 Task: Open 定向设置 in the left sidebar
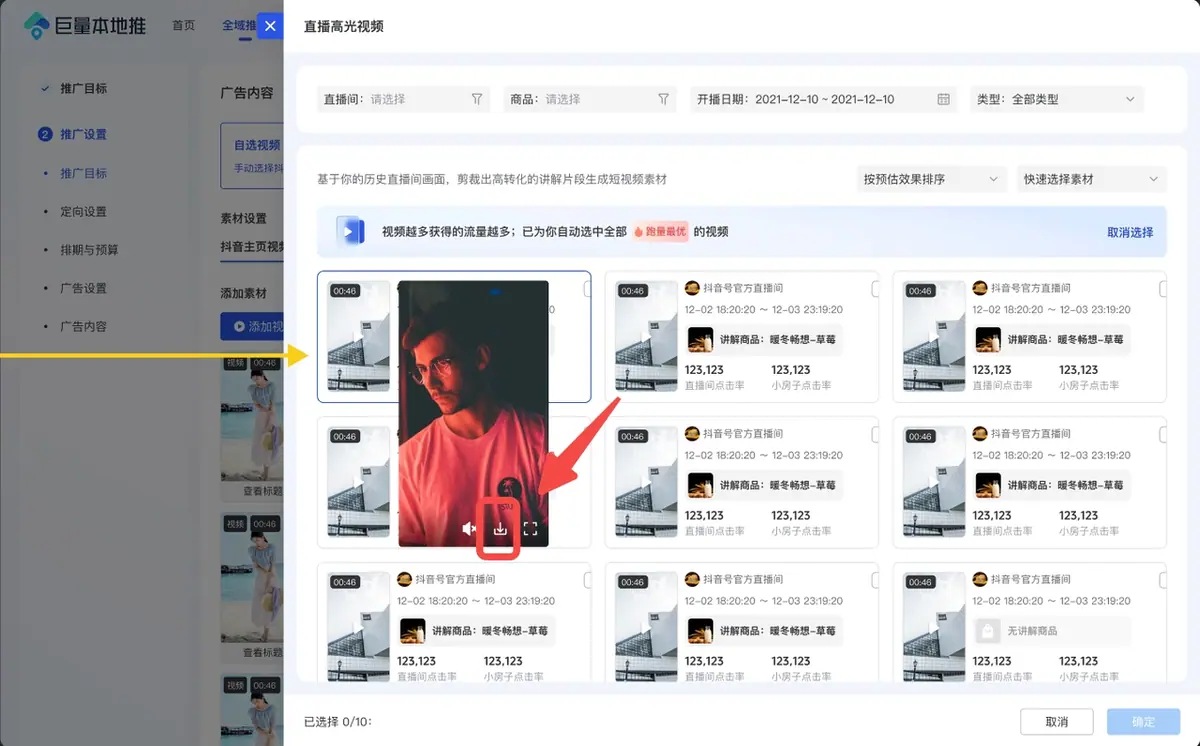click(x=83, y=211)
